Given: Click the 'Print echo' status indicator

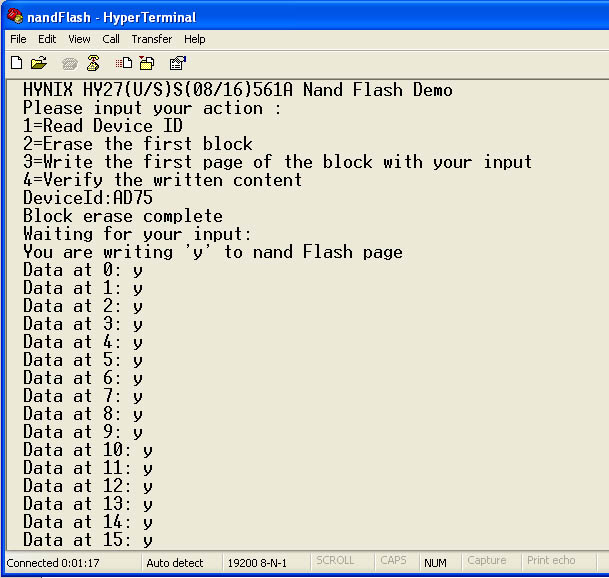Looking at the screenshot, I should pos(559,562).
